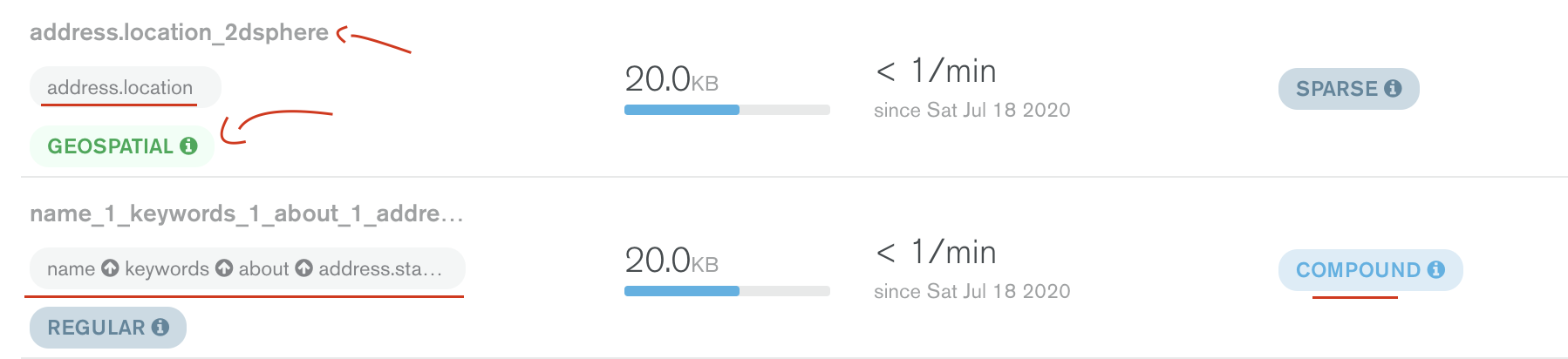
Task: Click ascending arrow icon after 'about' field
Action: click(303, 268)
